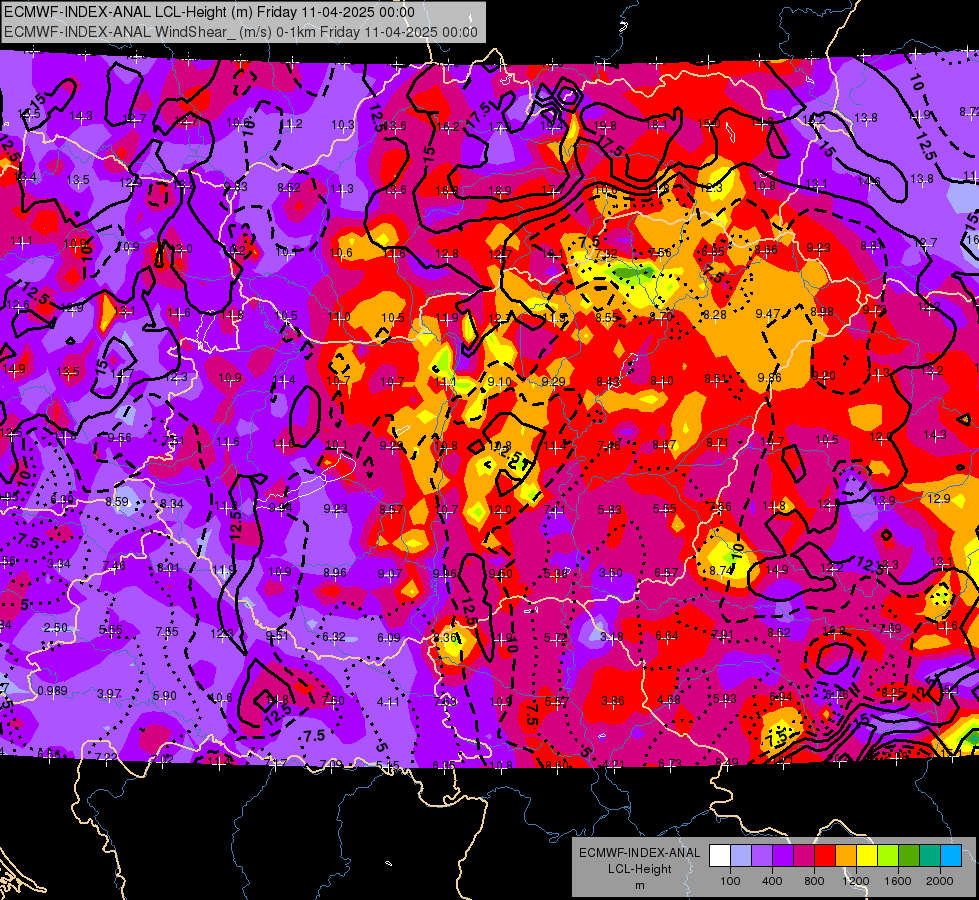Select the grid value 6.57
This screenshot has width=979, height=900.
click(666, 573)
